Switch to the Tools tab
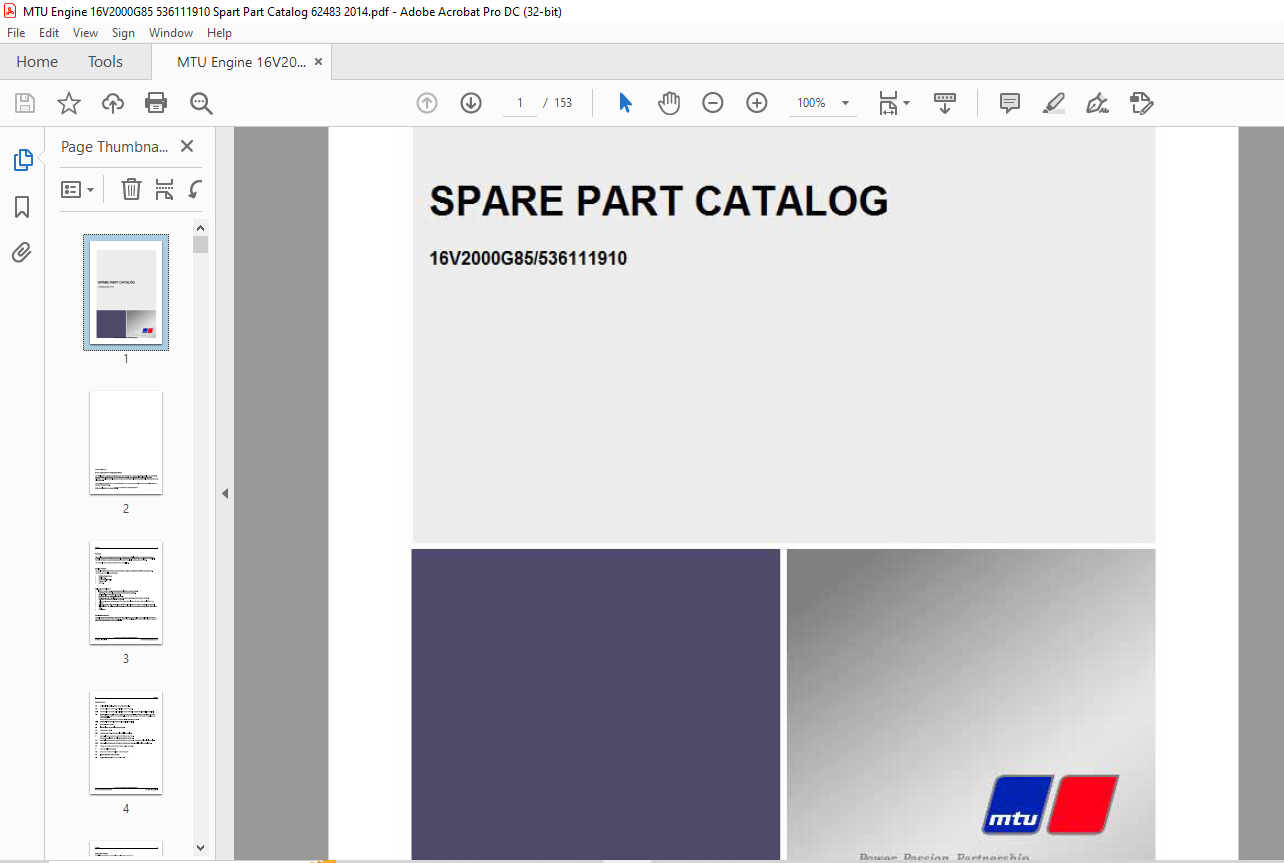The width and height of the screenshot is (1284, 863). 105,62
